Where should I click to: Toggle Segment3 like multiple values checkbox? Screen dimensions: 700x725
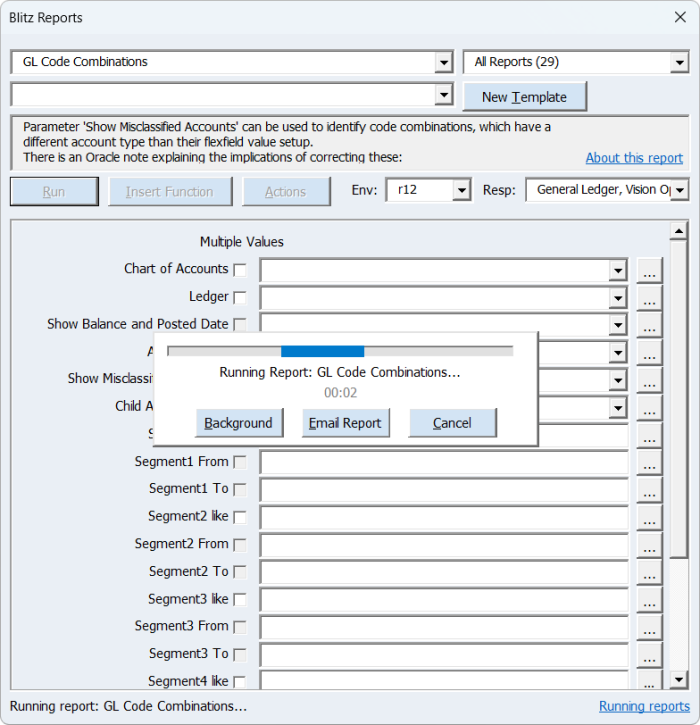240,600
